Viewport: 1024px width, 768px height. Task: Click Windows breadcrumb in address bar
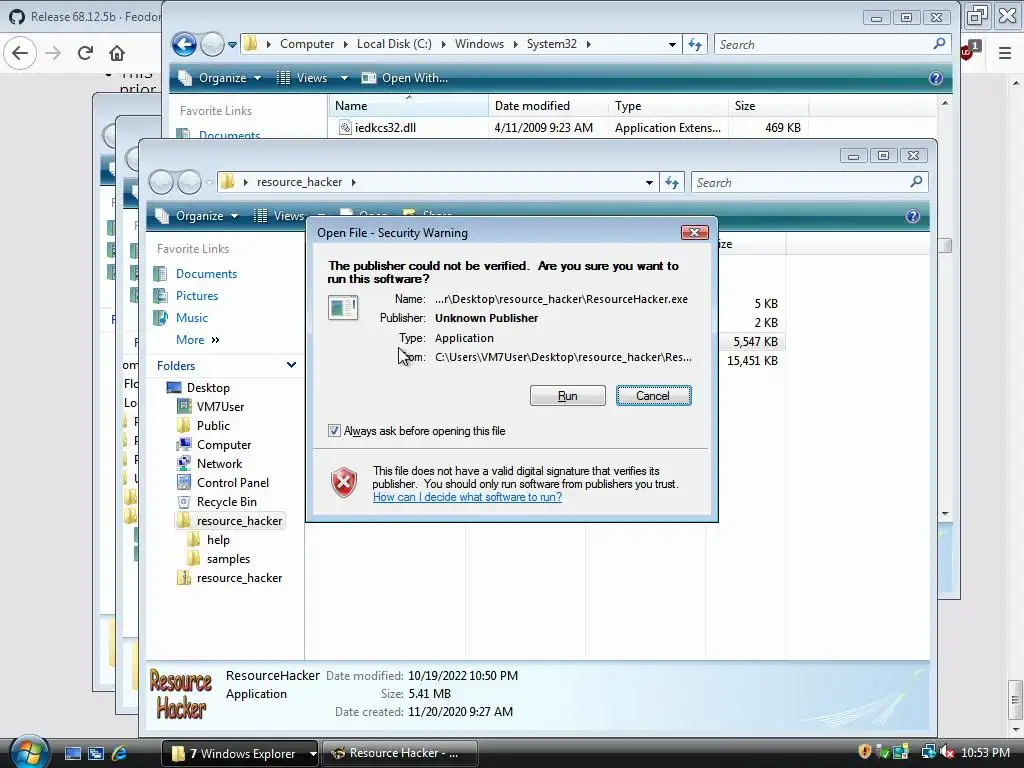pos(479,44)
